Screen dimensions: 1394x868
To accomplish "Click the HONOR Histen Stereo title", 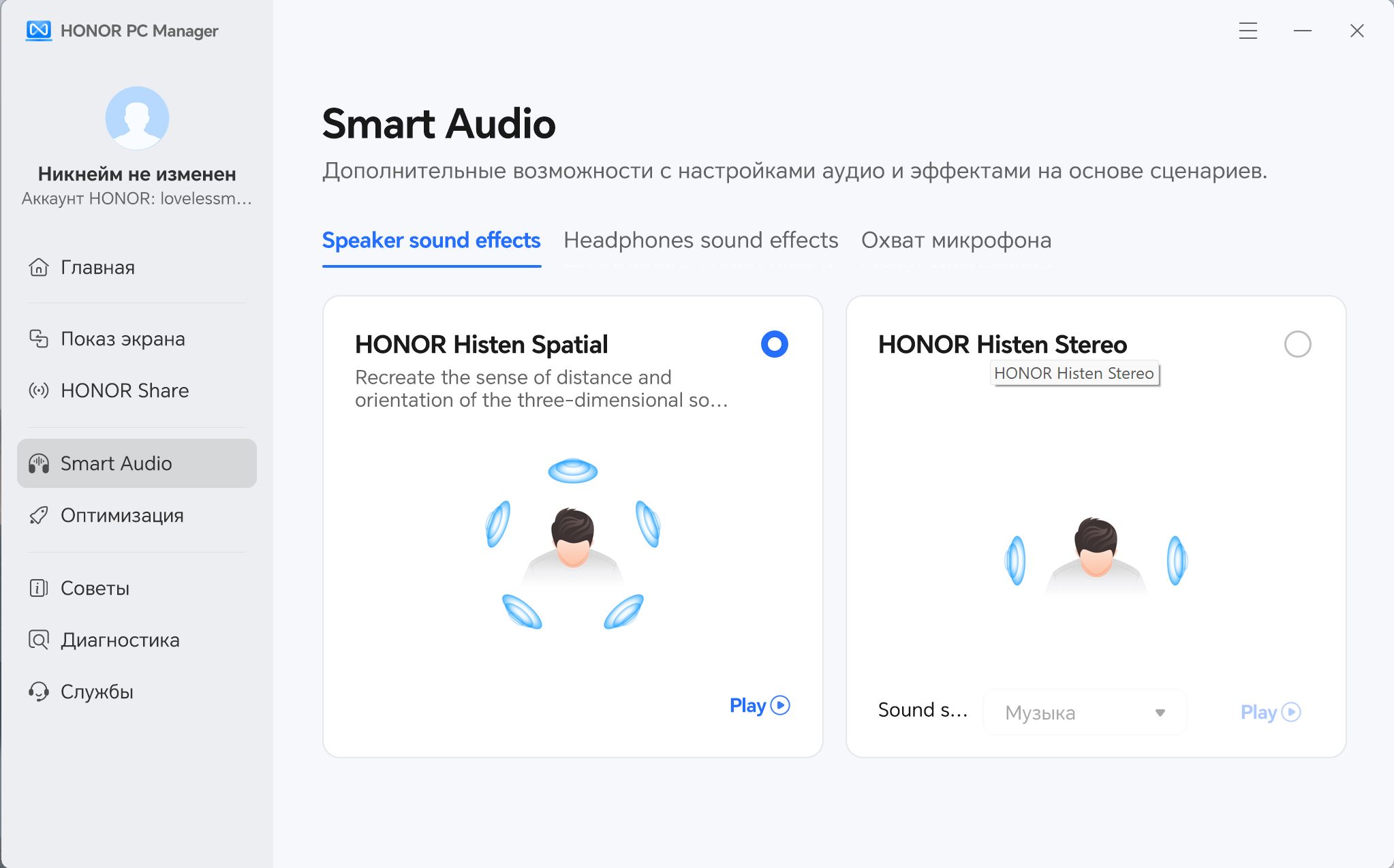I will [1002, 345].
